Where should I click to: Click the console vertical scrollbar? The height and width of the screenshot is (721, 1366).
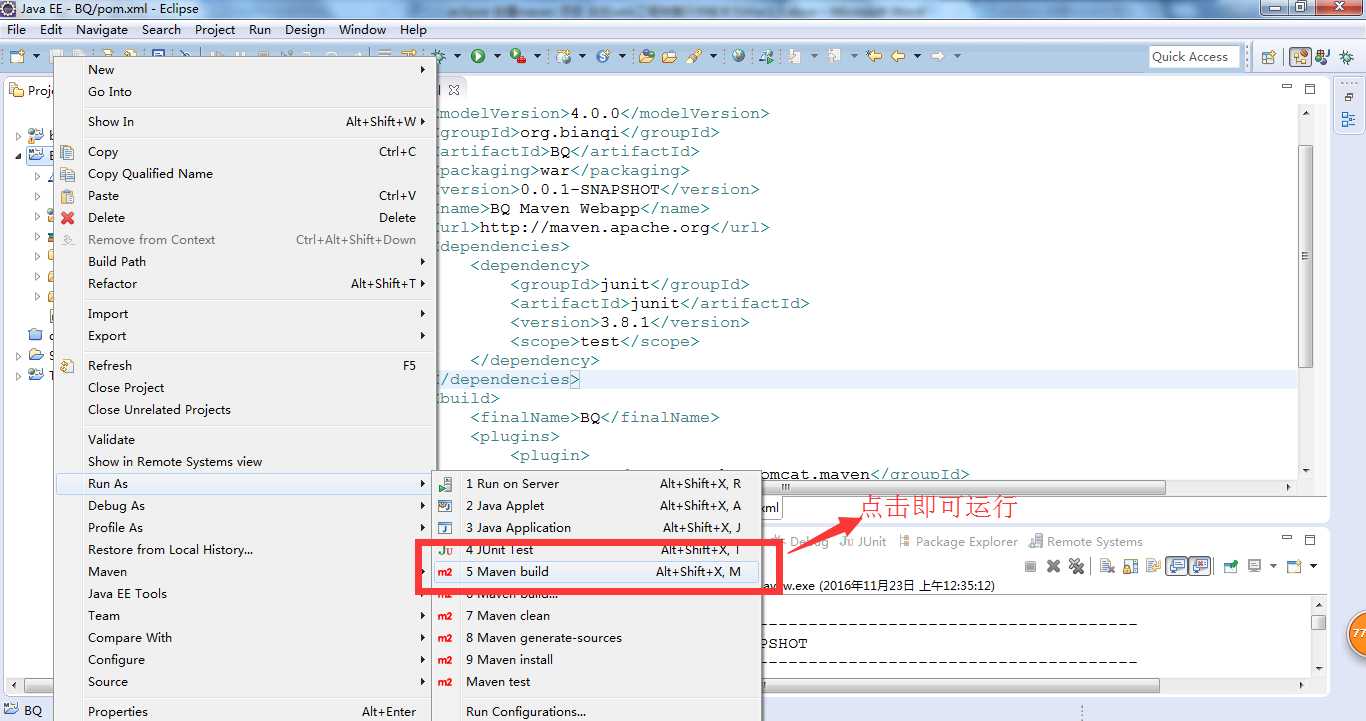[1319, 622]
